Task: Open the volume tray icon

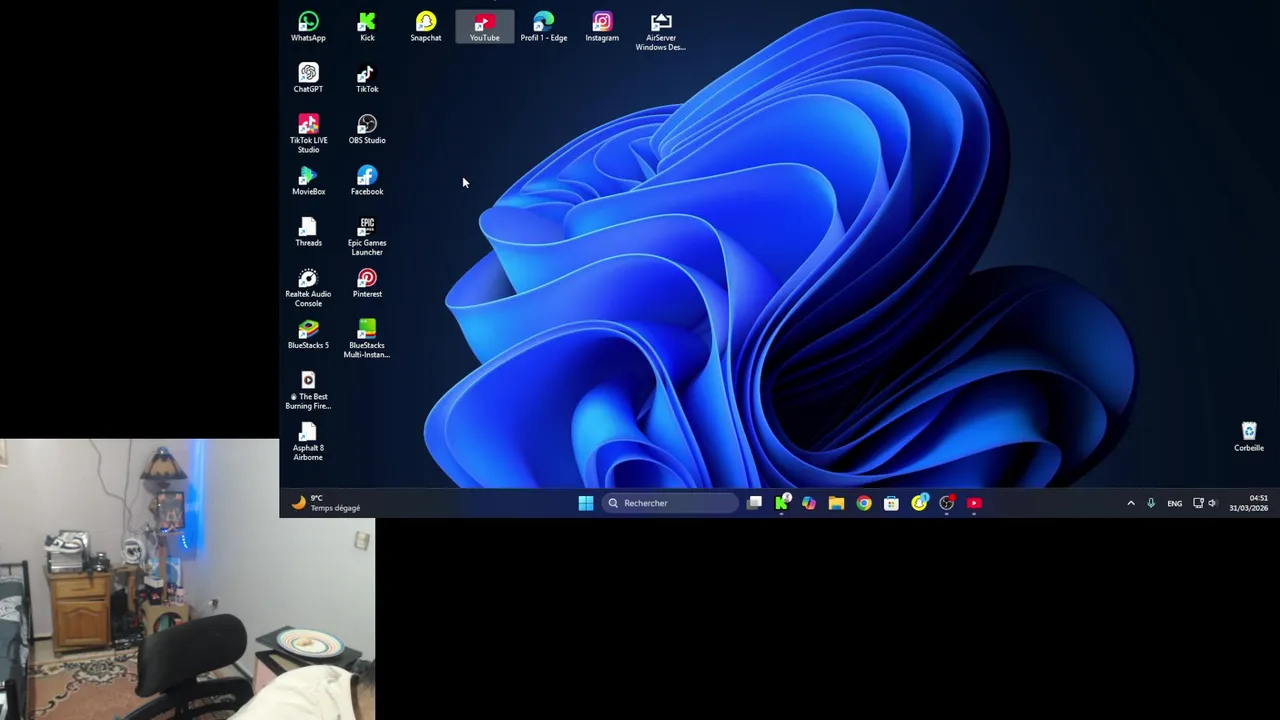Action: [1212, 503]
